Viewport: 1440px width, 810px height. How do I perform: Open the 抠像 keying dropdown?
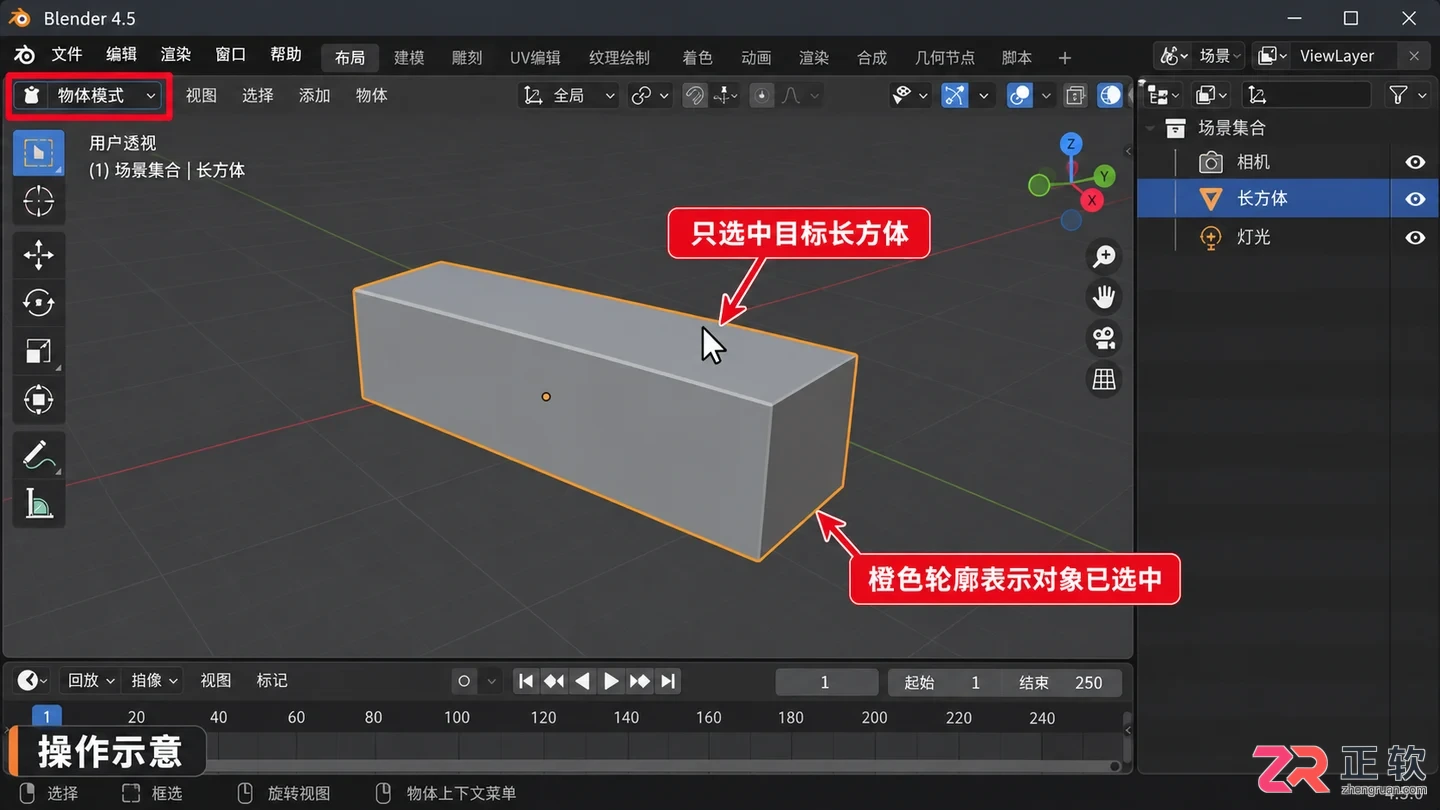coord(154,681)
